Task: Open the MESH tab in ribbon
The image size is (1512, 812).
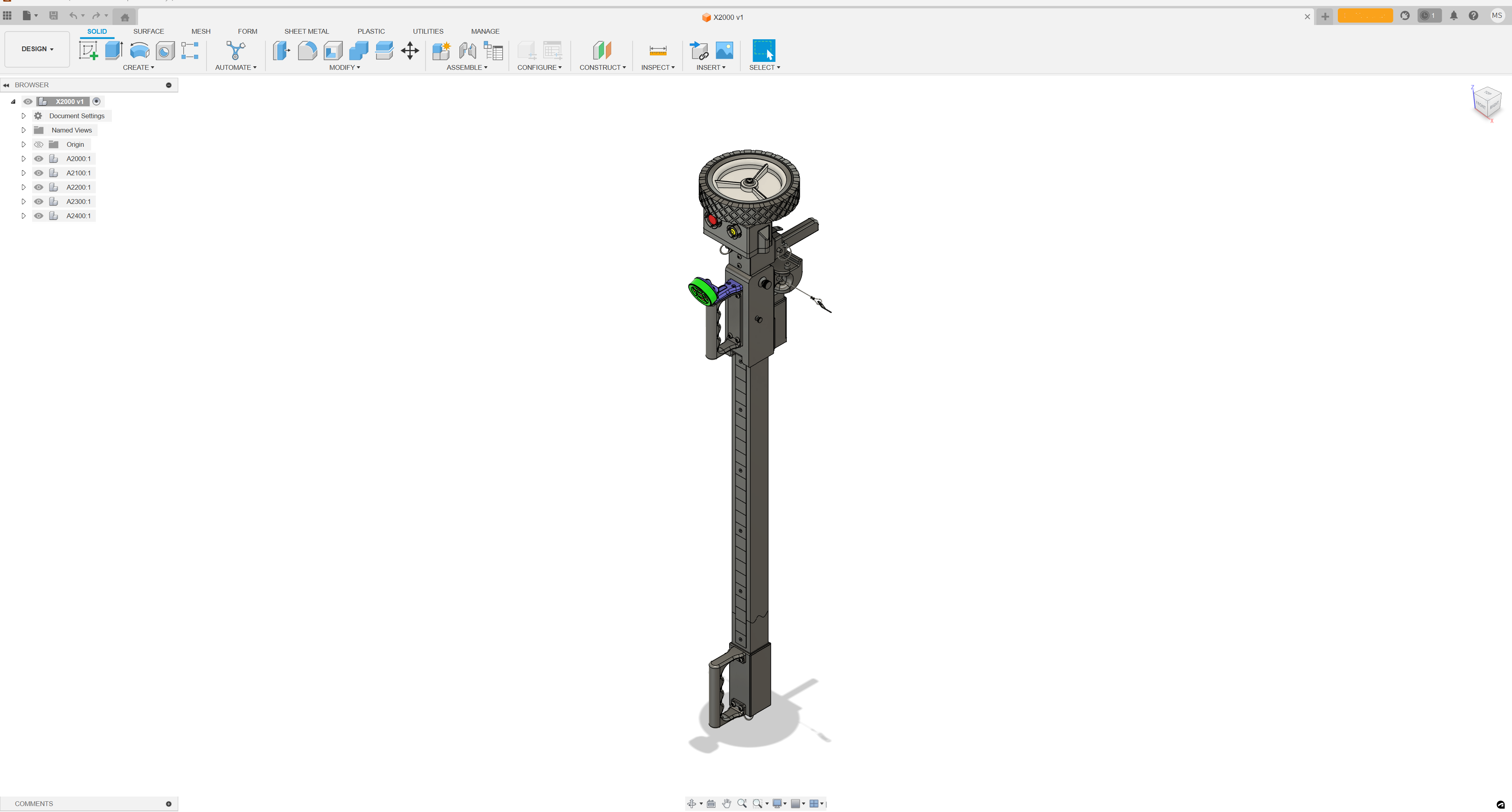Action: [x=200, y=31]
